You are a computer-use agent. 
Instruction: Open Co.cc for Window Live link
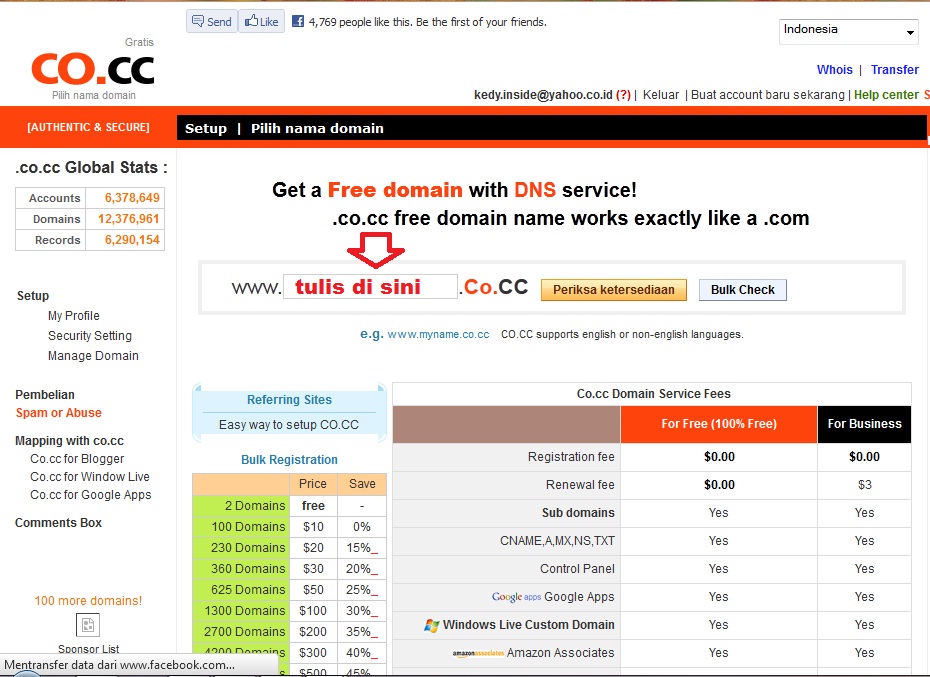[x=90, y=476]
